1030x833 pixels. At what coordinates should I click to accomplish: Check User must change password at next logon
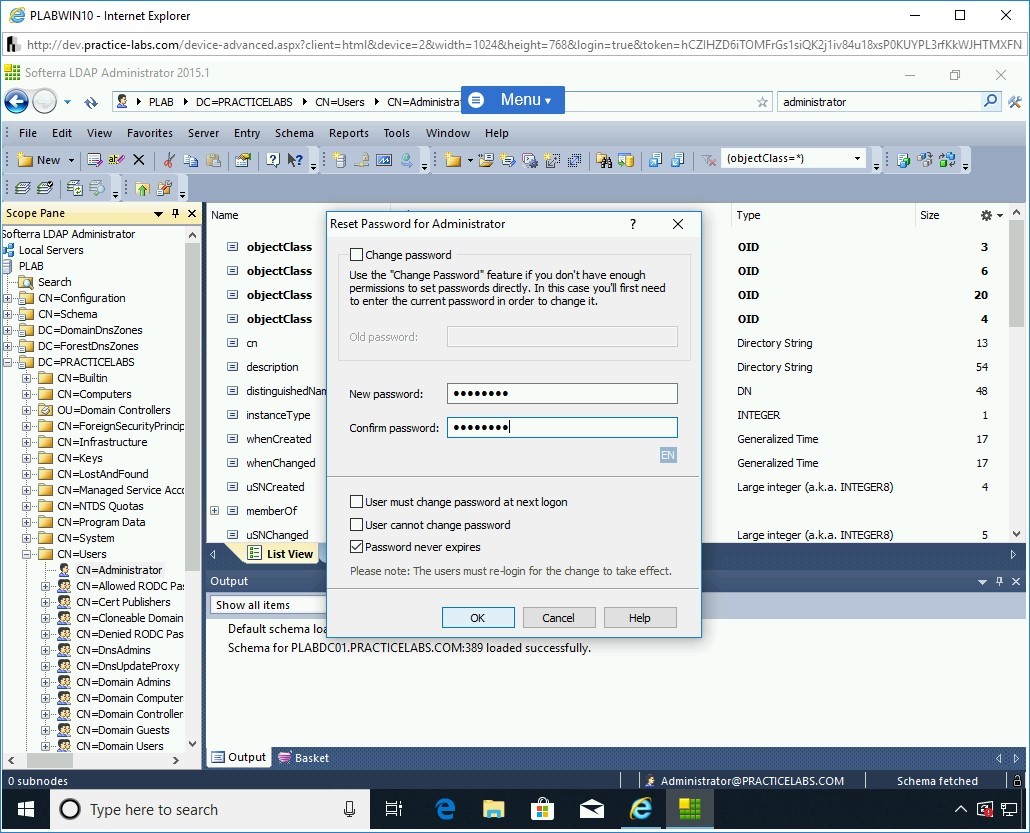357,502
